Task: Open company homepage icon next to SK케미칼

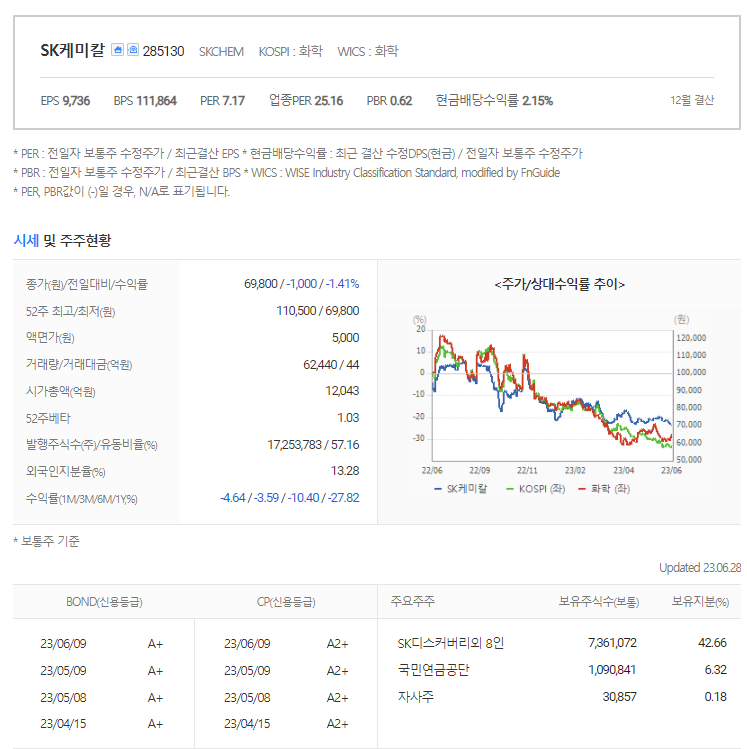Action: 117,50
